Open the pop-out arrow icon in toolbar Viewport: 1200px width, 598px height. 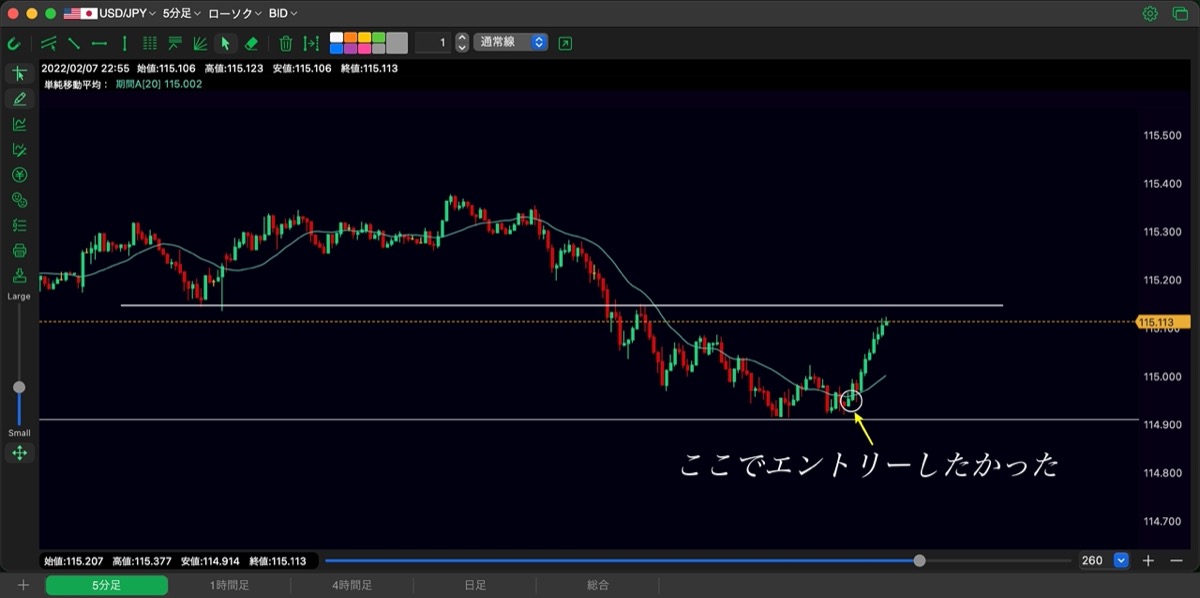[x=566, y=43]
